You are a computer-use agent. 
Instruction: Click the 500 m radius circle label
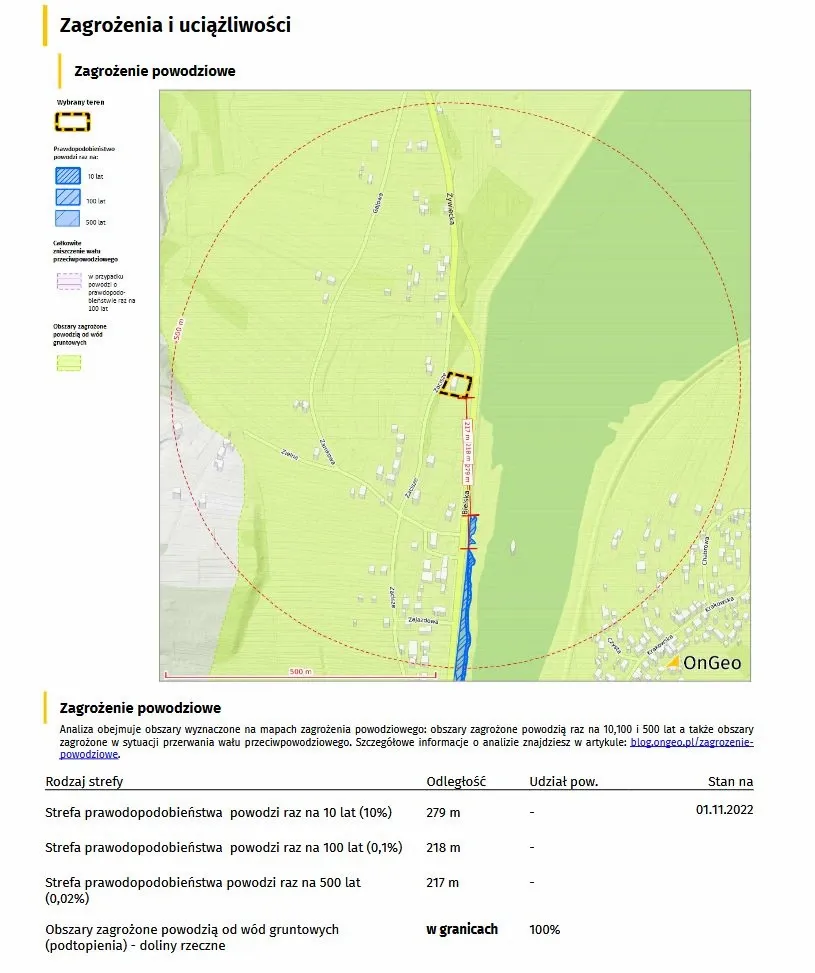179,331
